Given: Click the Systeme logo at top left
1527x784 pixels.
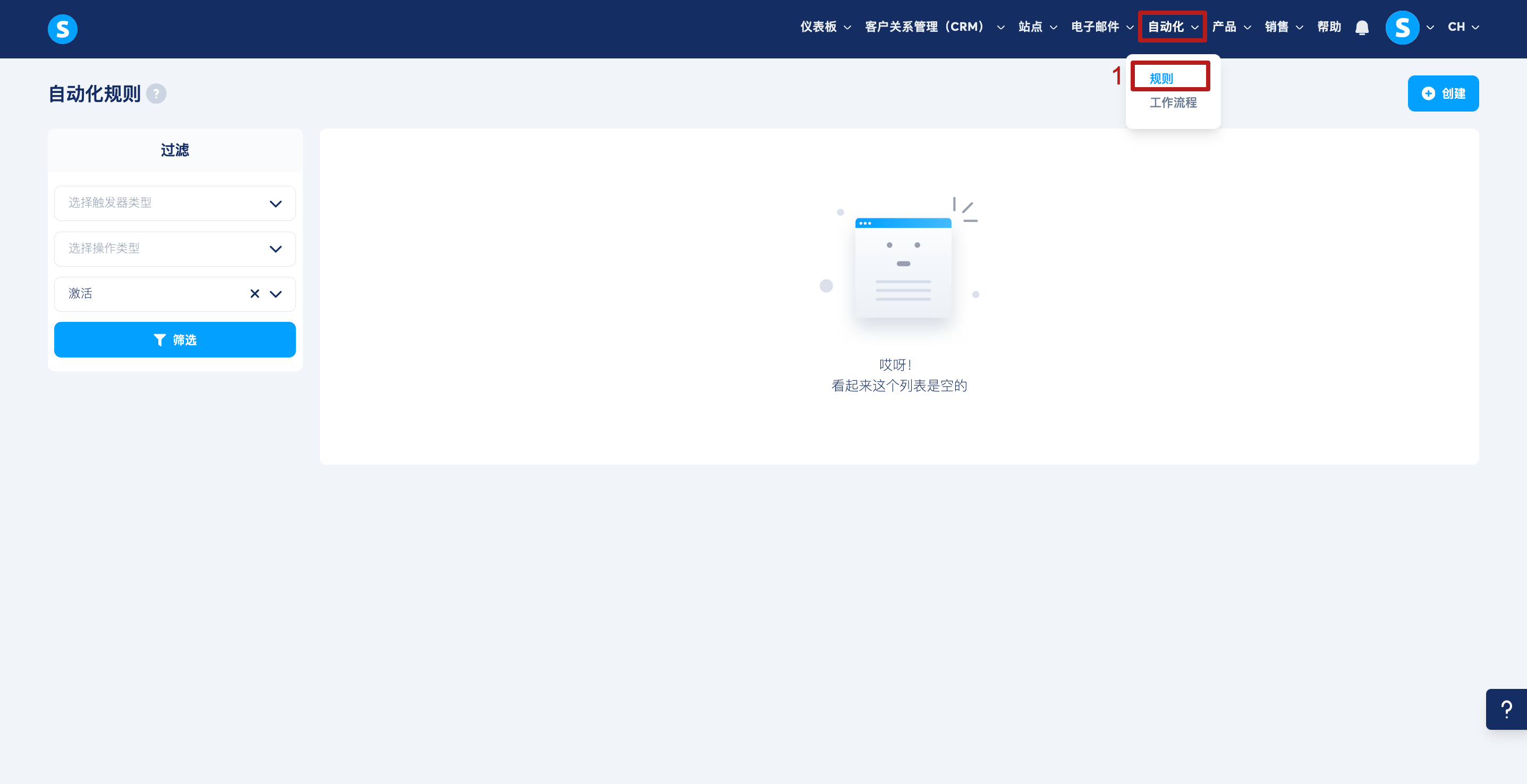Looking at the screenshot, I should [x=62, y=29].
